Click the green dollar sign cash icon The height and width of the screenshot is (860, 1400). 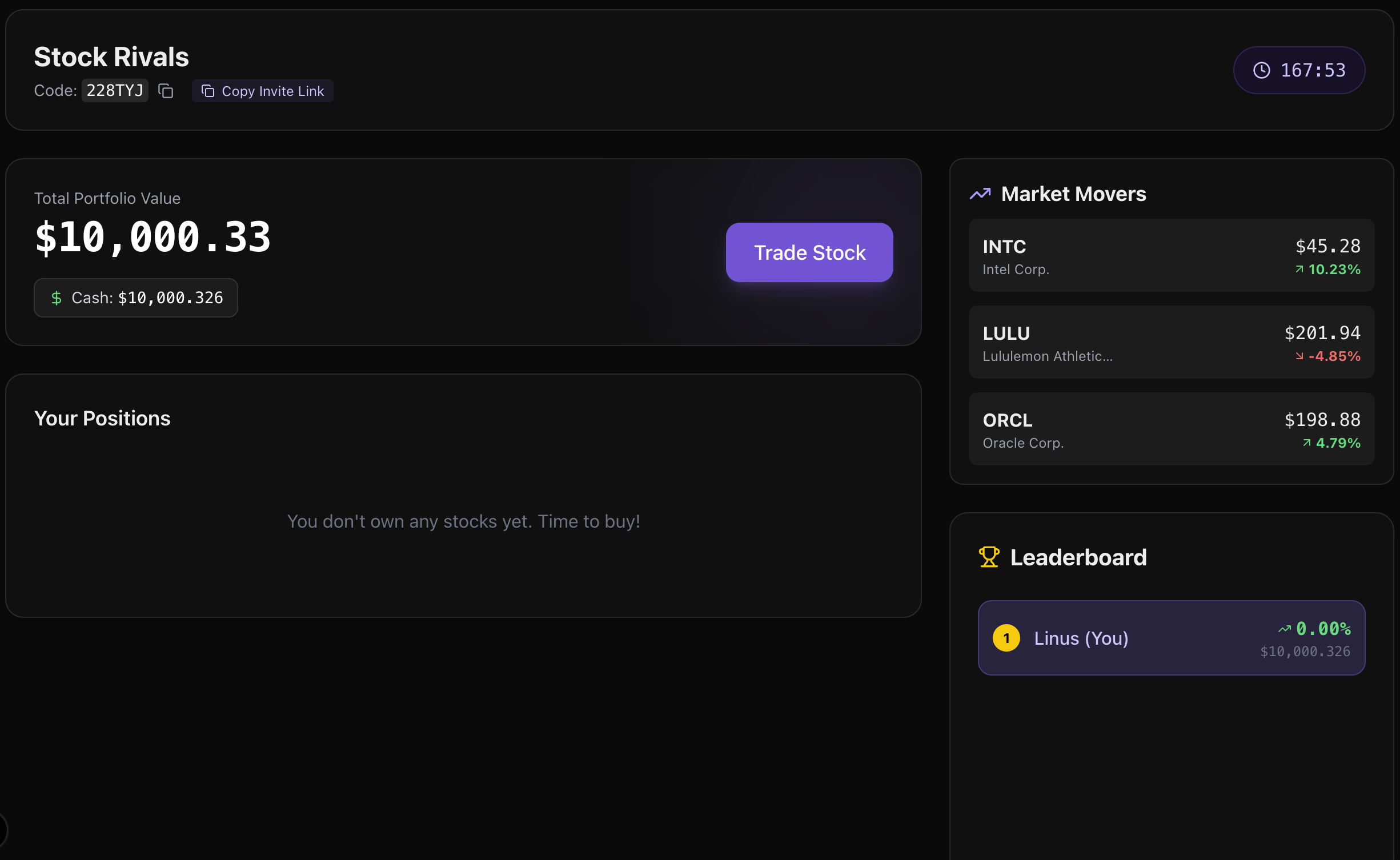coord(56,298)
